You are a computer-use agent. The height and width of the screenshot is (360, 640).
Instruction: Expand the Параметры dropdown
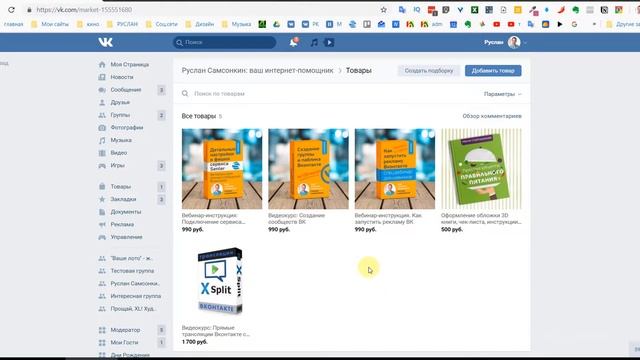[502, 94]
